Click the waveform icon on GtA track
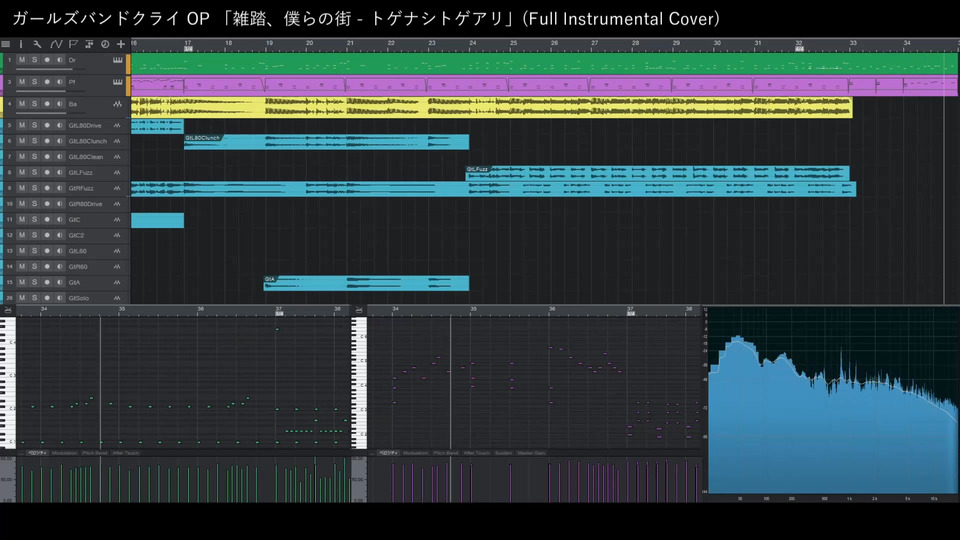This screenshot has width=960, height=540. pos(117,282)
